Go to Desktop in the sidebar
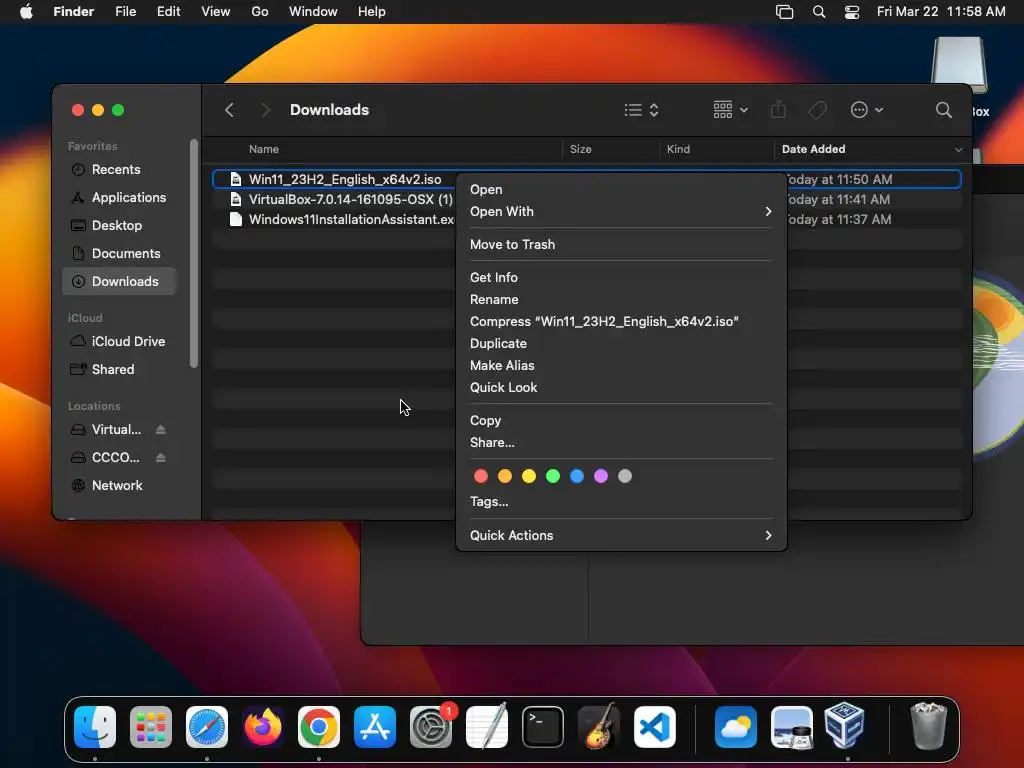 click(117, 225)
